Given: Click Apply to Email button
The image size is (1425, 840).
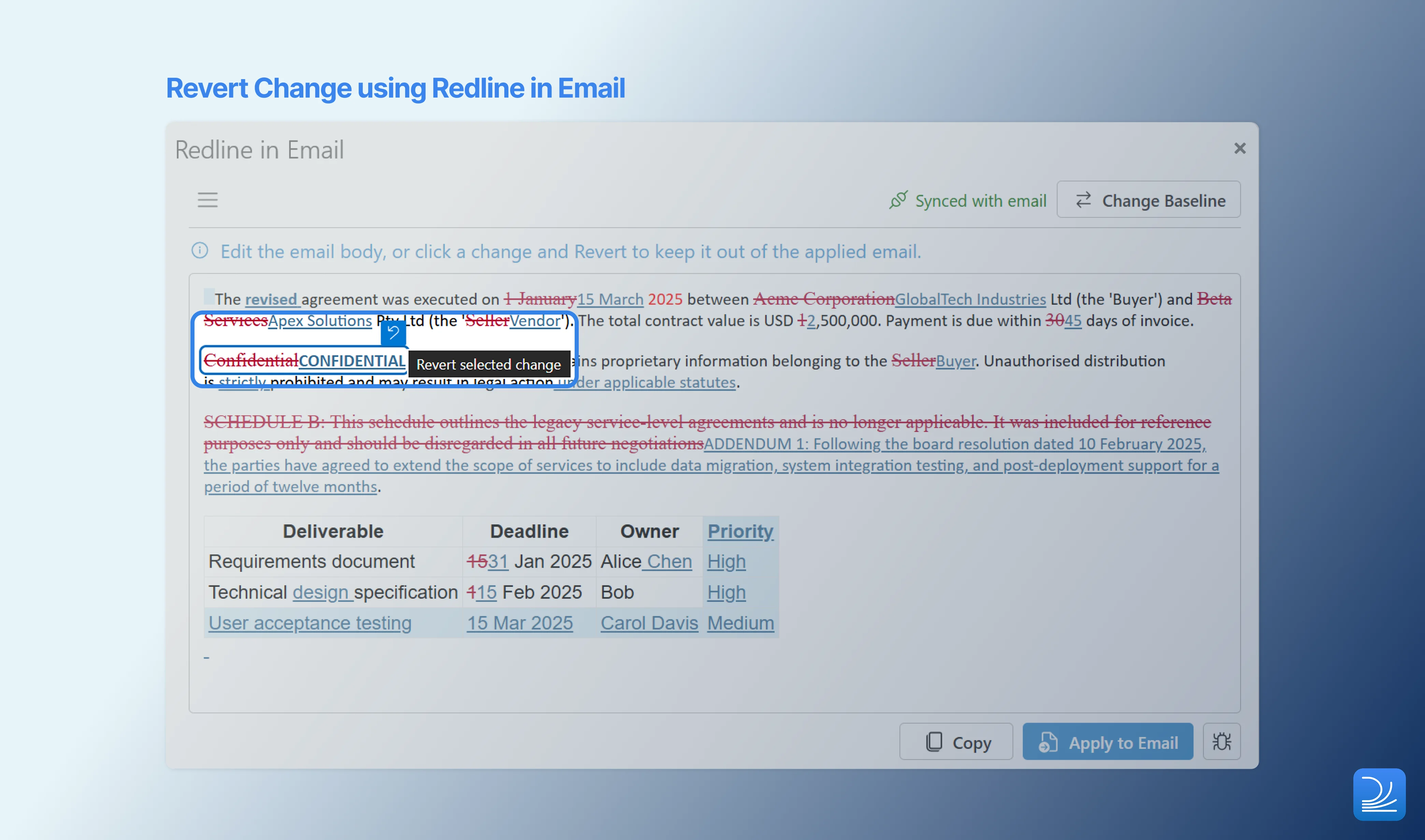Looking at the screenshot, I should click(1107, 742).
